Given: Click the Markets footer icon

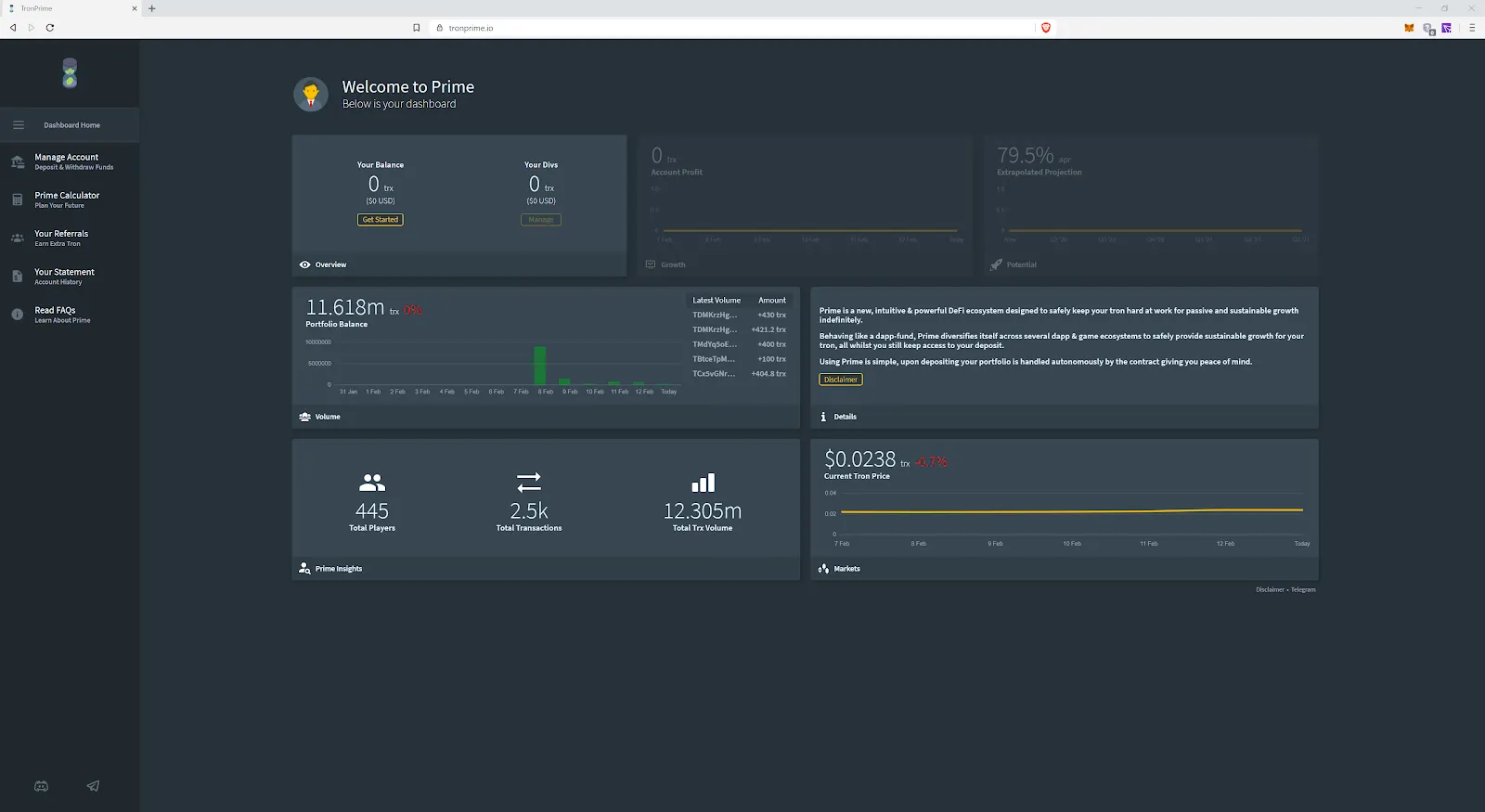Looking at the screenshot, I should click(823, 569).
